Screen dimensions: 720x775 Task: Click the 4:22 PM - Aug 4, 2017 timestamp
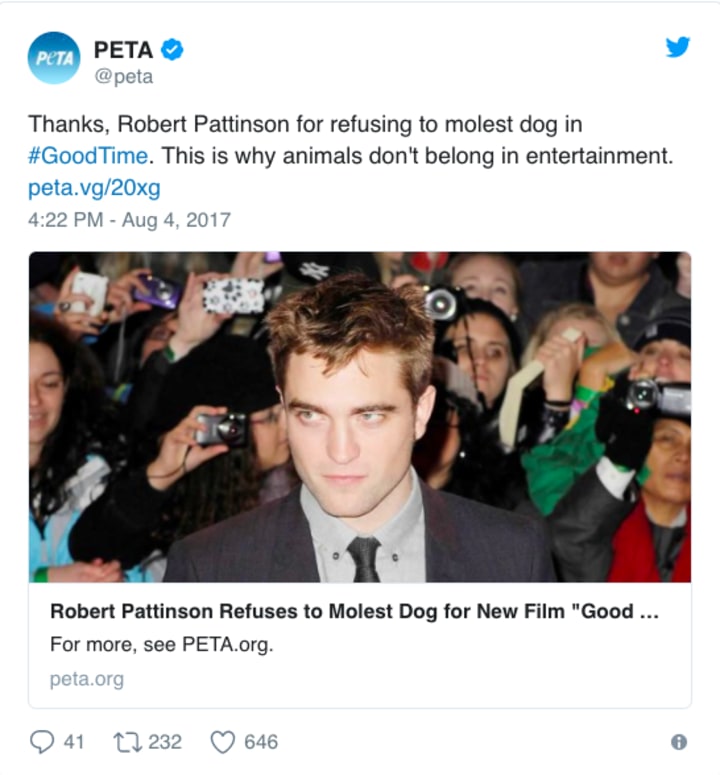coord(129,219)
